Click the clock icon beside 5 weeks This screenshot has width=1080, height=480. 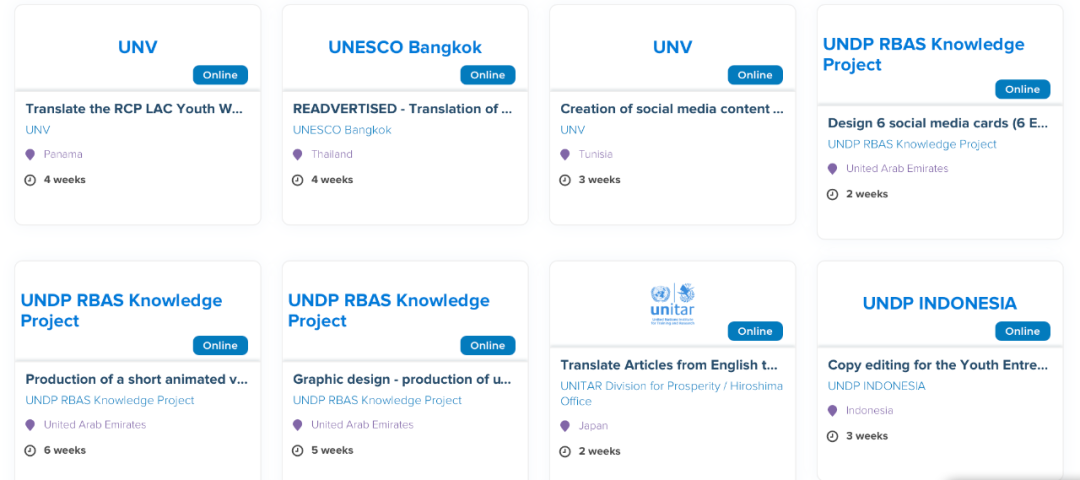click(297, 451)
